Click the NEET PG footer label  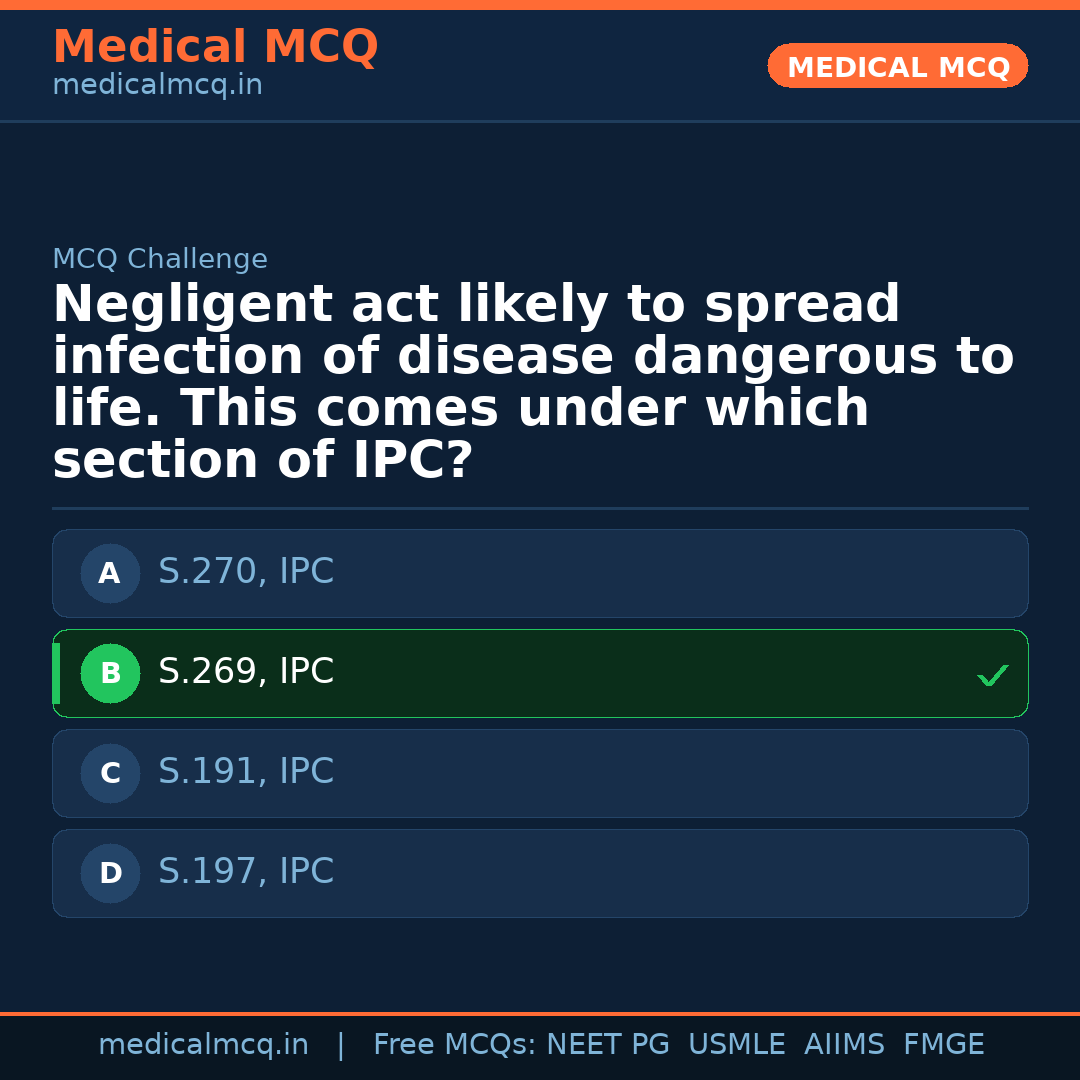tap(608, 1045)
